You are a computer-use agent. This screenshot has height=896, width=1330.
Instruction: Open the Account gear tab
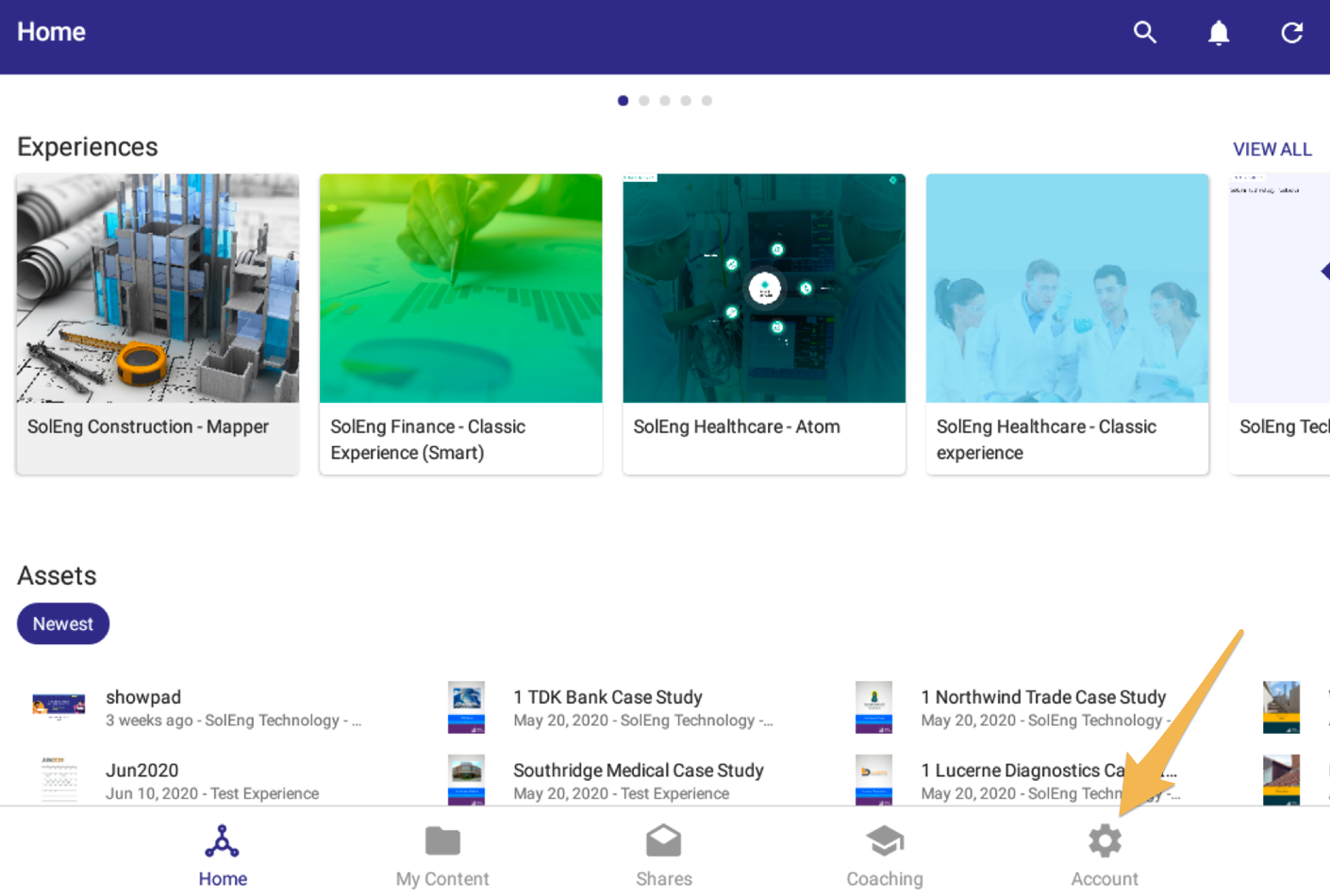1104,854
